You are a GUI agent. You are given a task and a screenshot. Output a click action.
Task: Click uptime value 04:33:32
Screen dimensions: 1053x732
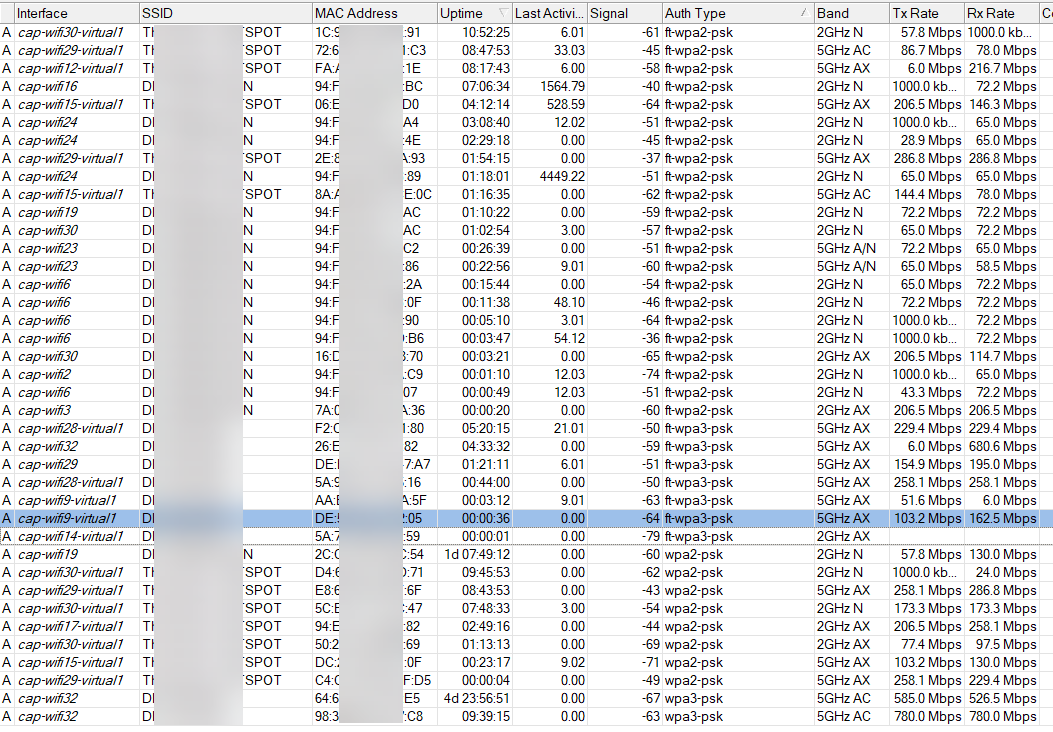486,446
